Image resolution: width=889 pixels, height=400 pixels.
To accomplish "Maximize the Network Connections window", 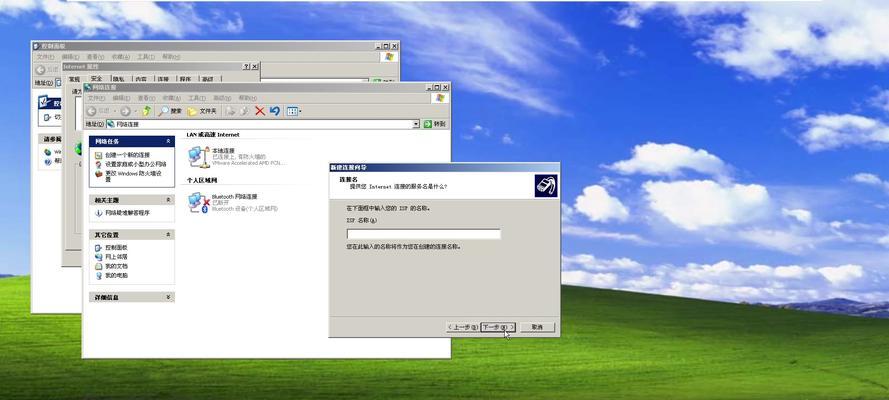I will 437,87.
